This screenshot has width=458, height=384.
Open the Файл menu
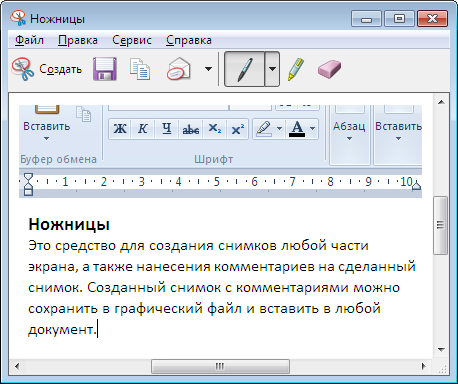coord(29,40)
